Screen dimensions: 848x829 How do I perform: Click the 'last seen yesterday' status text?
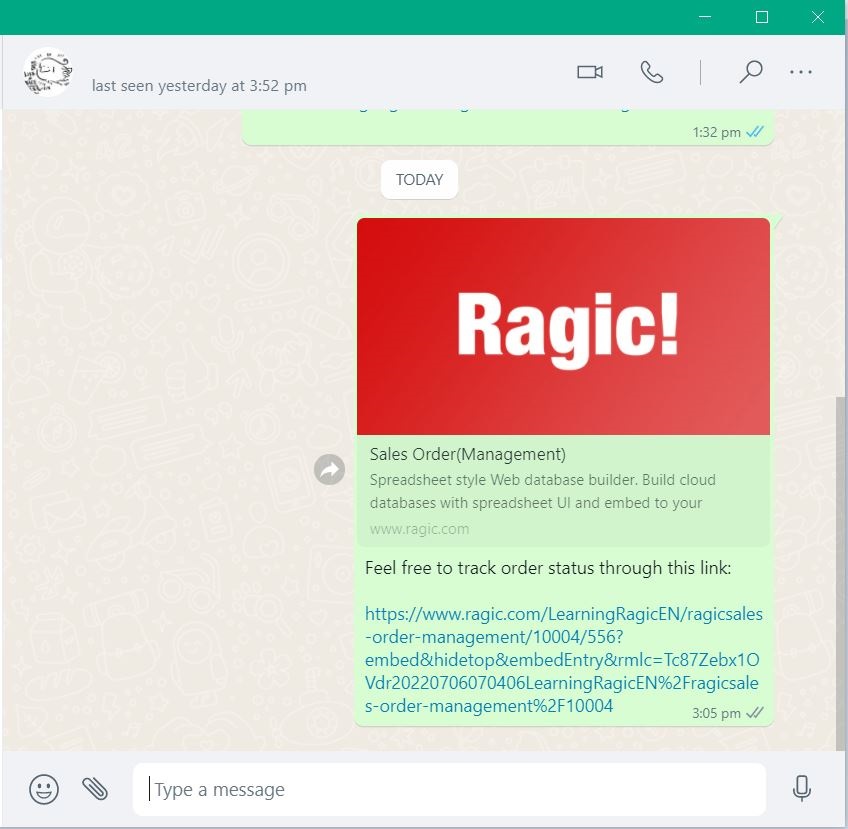point(199,85)
